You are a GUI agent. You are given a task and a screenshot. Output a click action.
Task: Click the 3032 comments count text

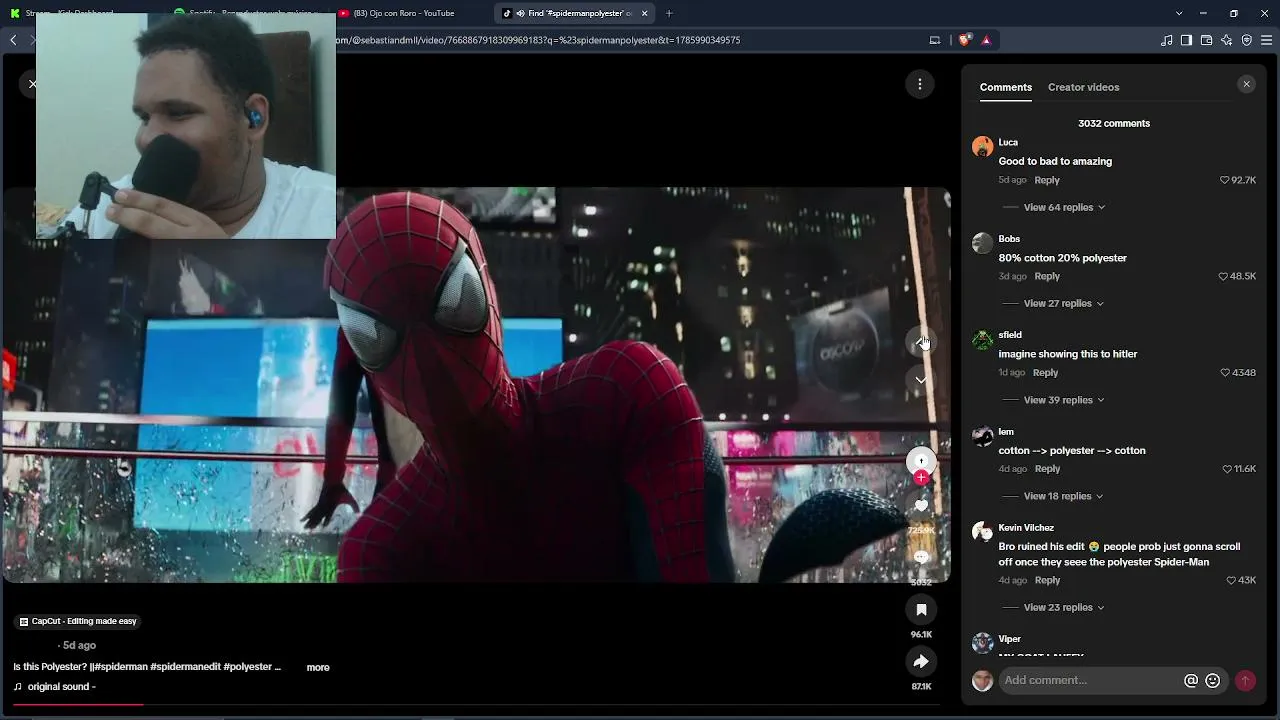point(1114,124)
